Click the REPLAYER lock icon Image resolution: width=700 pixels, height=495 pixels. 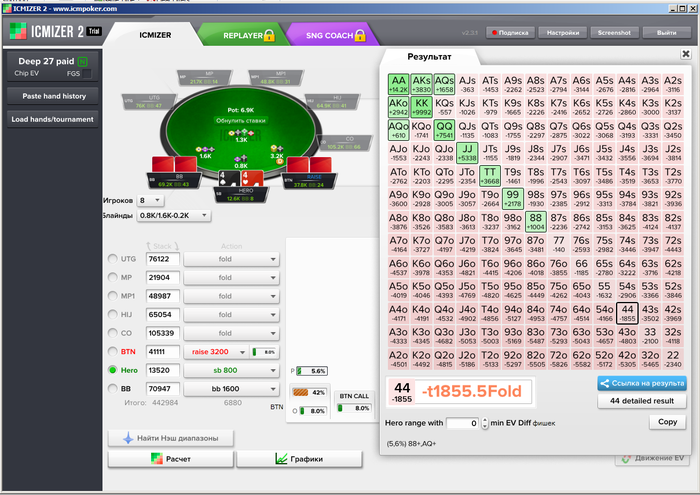pyautogui.click(x=270, y=35)
